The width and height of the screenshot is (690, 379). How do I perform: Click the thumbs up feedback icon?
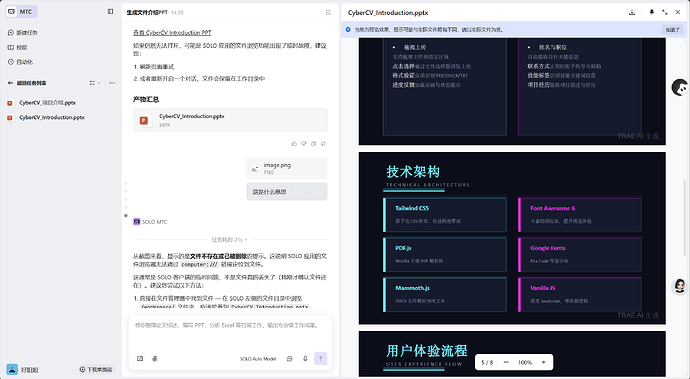[x=294, y=144]
